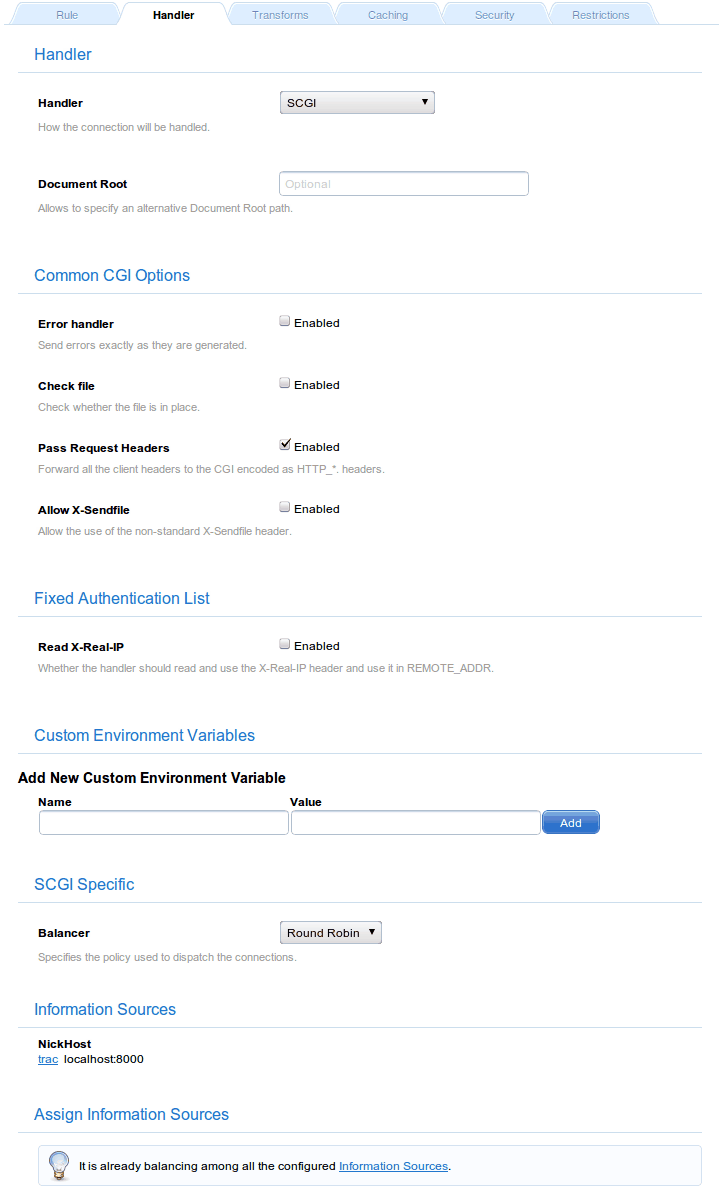Open the Balancer Round Robin dropdown
This screenshot has height=1203, width=720.
pos(330,933)
